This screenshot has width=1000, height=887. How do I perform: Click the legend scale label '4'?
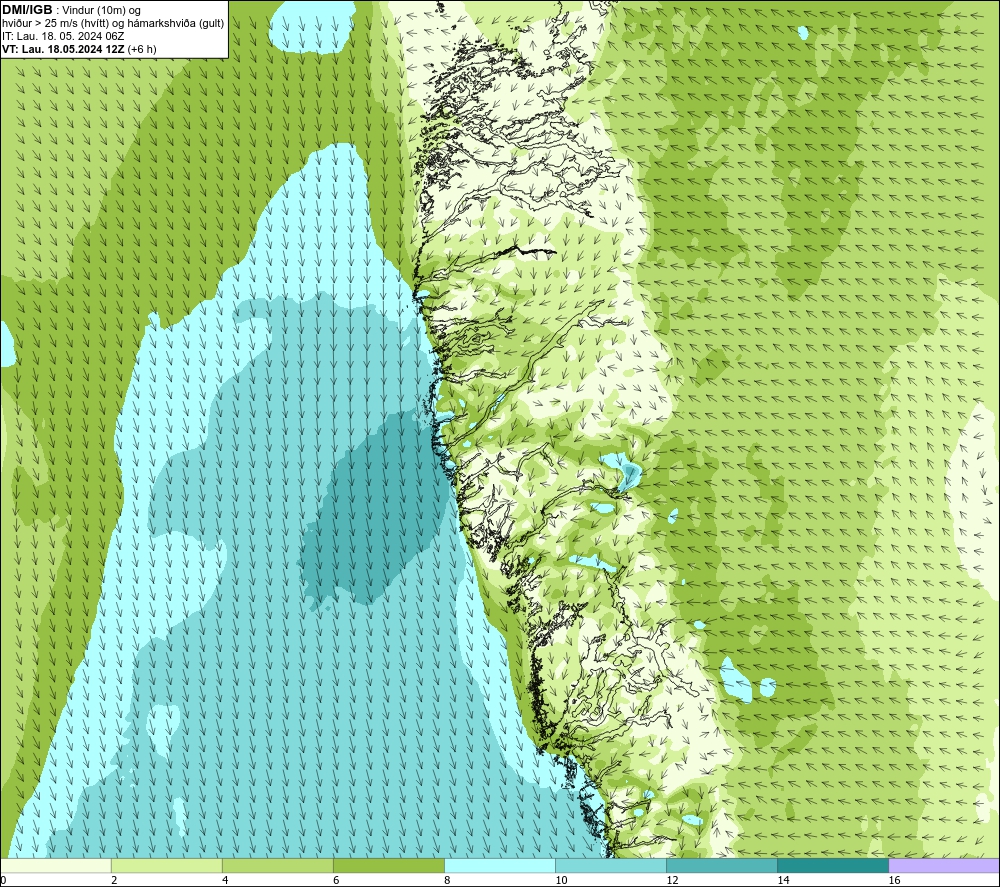[225, 880]
